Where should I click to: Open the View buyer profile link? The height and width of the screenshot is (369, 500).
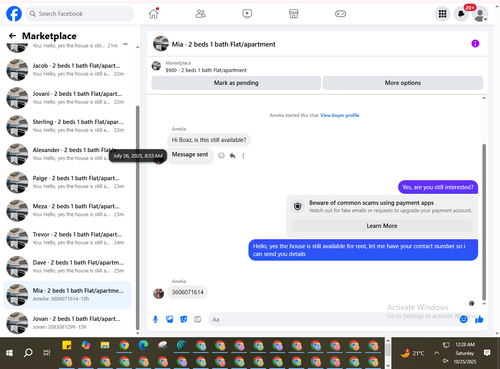340,115
